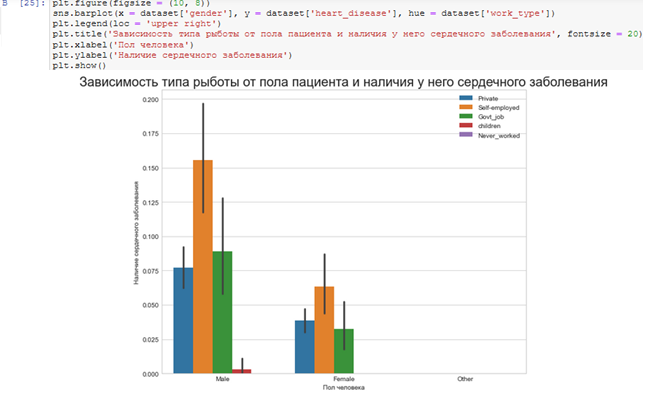This screenshot has width=648, height=396.
Task: Click the cell prompt number [25]
Action: [32, 3]
